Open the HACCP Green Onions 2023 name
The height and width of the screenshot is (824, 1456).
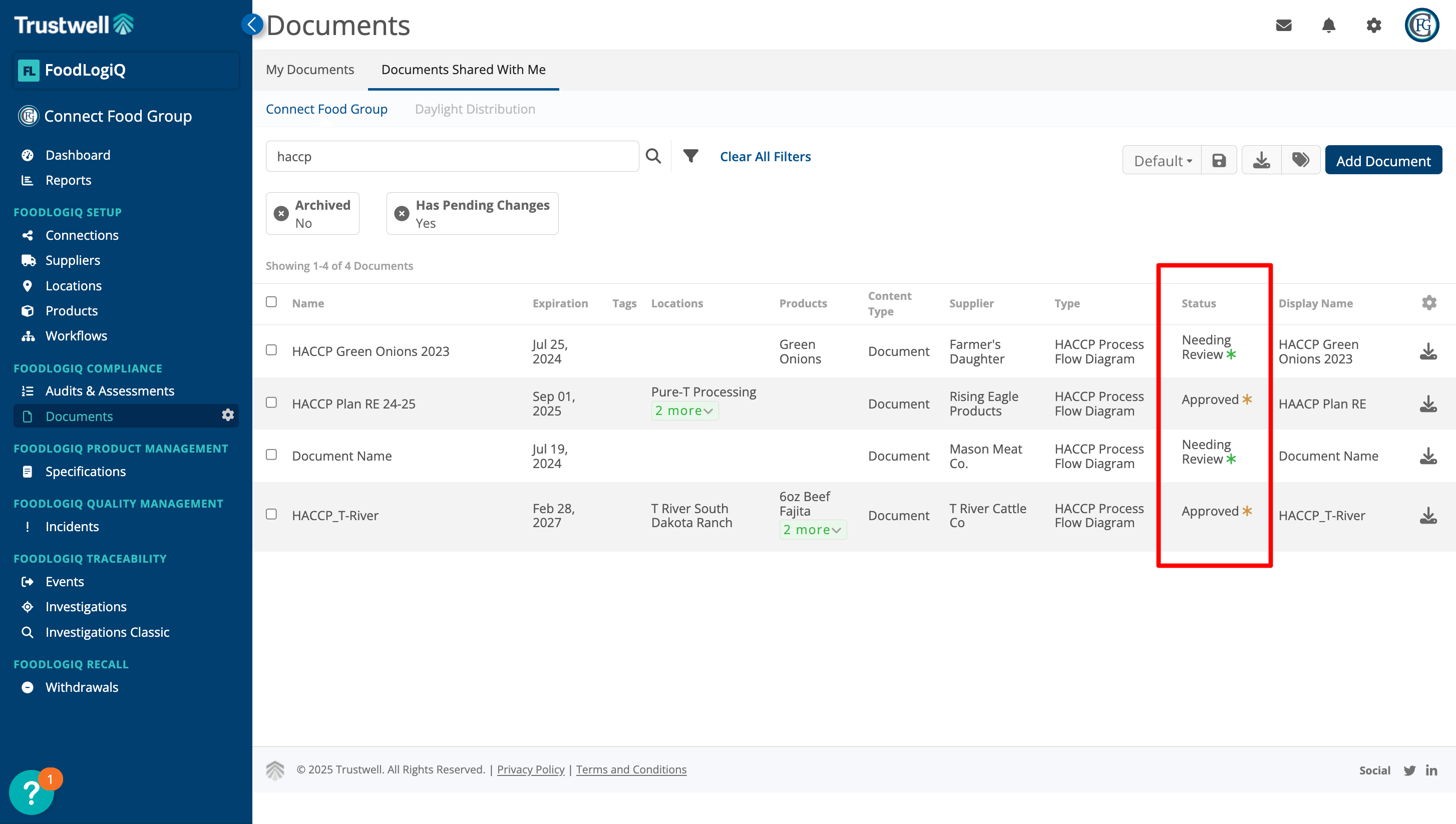[x=370, y=351]
